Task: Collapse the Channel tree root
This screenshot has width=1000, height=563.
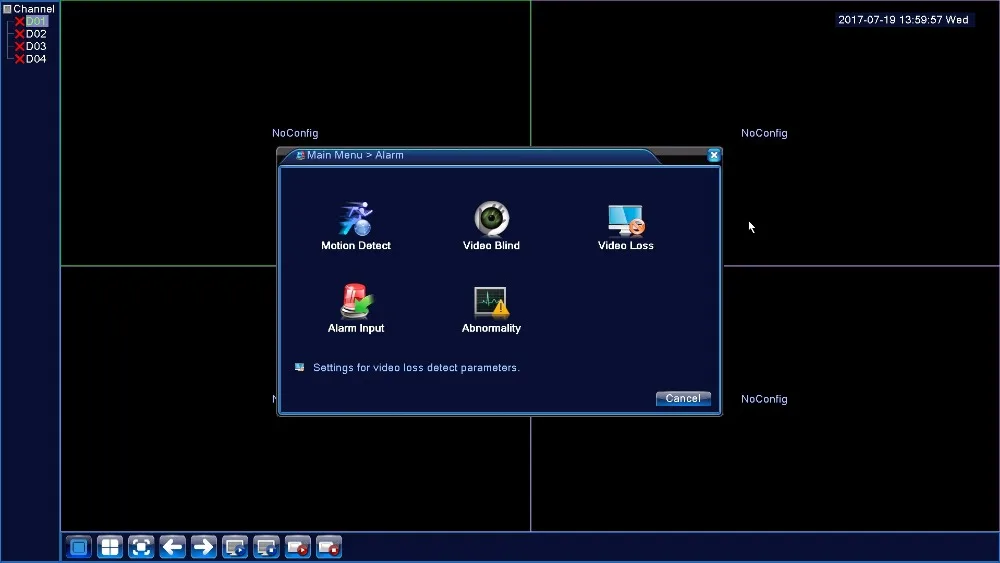Action: pyautogui.click(x=8, y=9)
